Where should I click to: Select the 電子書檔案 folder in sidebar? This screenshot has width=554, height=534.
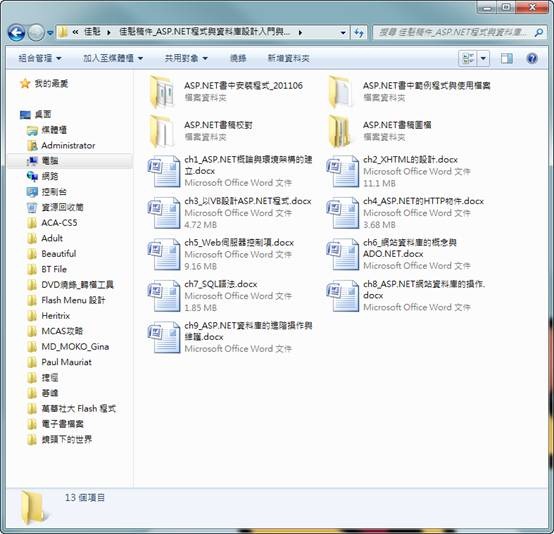pos(55,424)
